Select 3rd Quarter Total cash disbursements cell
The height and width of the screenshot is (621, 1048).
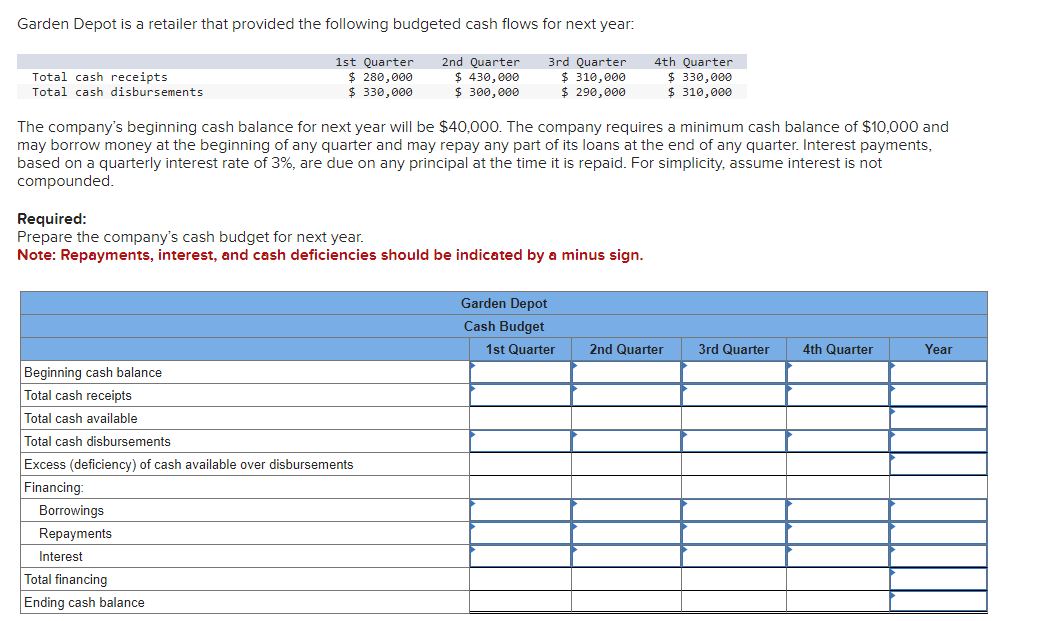(734, 441)
